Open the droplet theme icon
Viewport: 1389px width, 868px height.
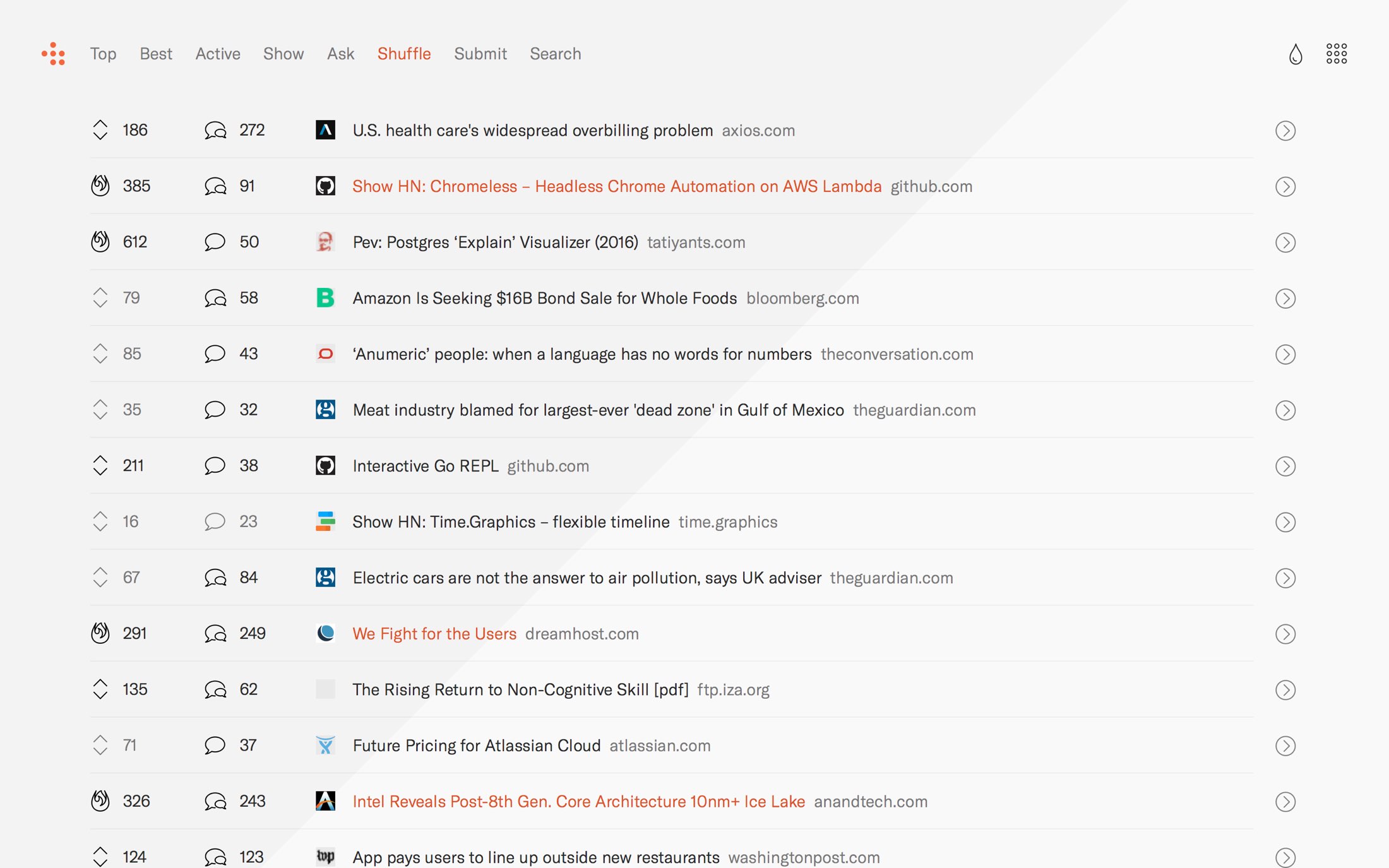click(x=1296, y=54)
